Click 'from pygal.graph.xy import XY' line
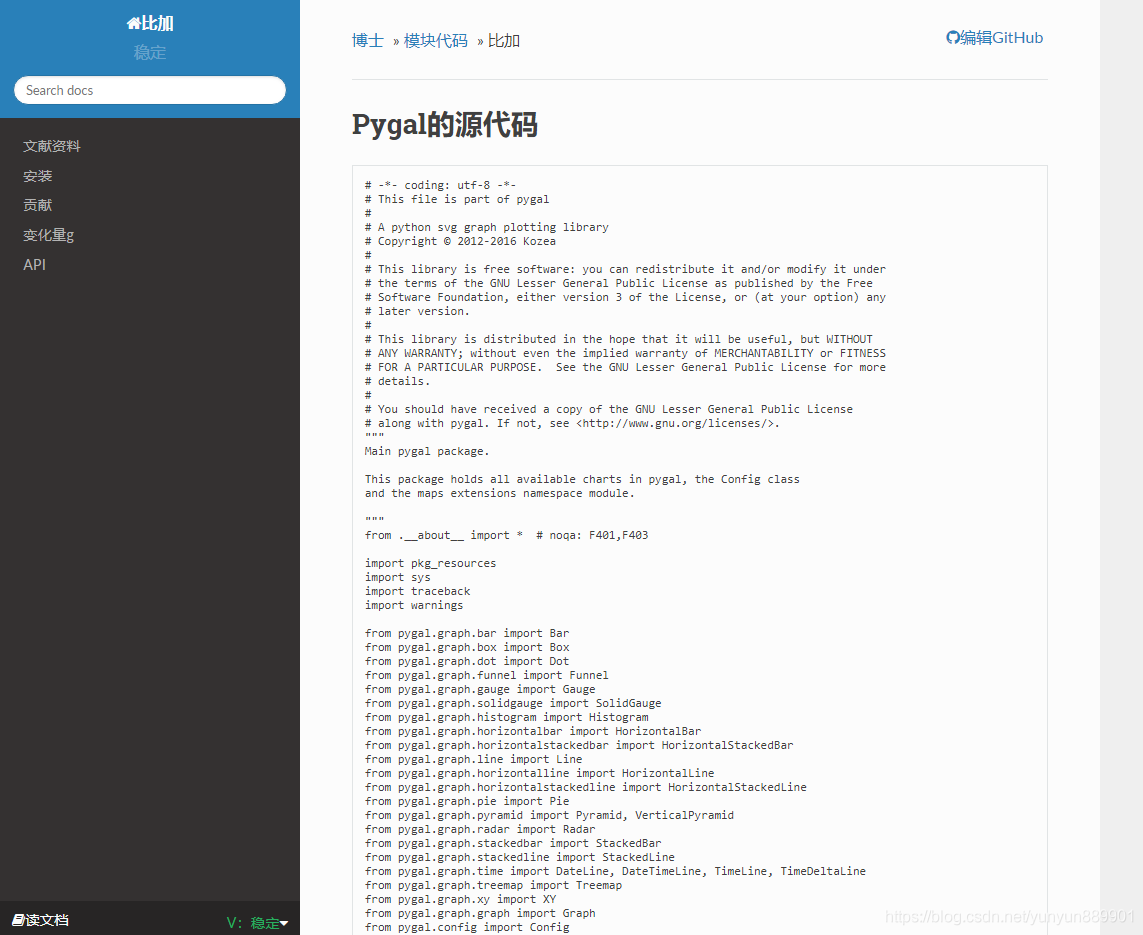The image size is (1143, 935). click(461, 899)
